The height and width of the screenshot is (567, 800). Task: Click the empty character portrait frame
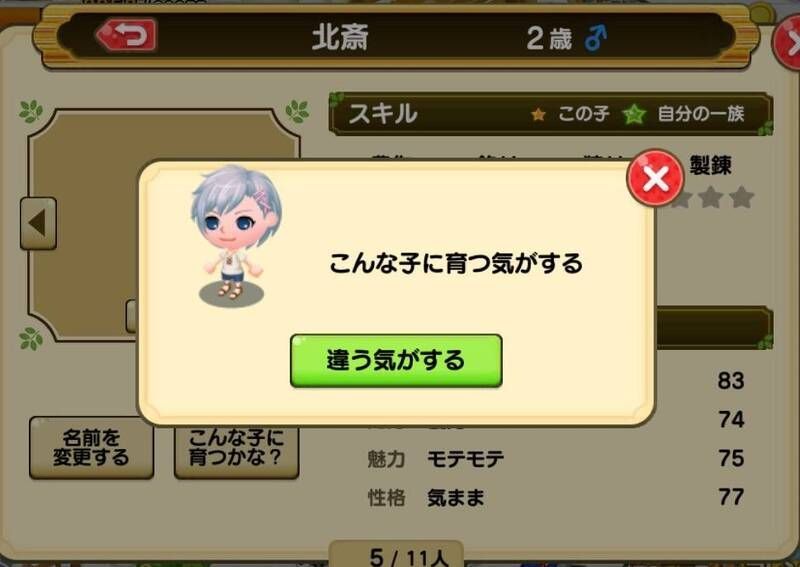pos(164,225)
